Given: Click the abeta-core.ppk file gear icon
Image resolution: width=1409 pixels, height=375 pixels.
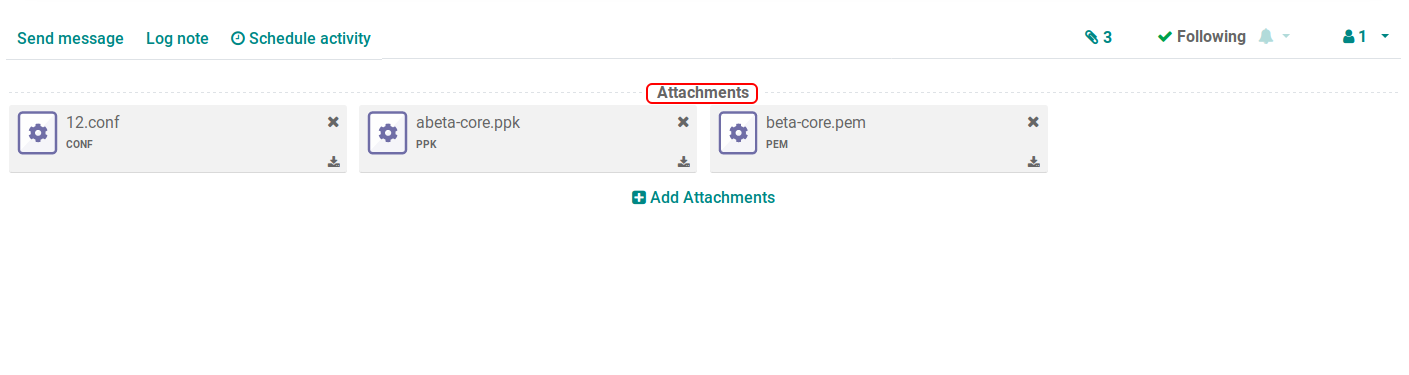Looking at the screenshot, I should 388,133.
